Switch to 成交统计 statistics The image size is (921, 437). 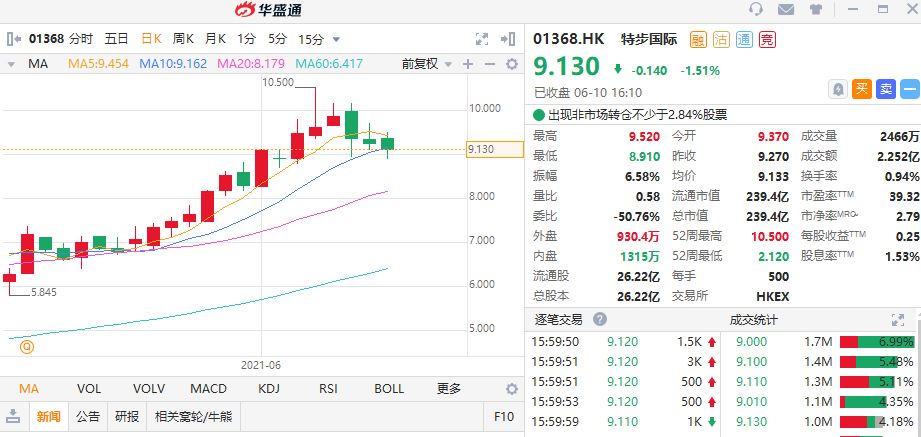pos(754,320)
